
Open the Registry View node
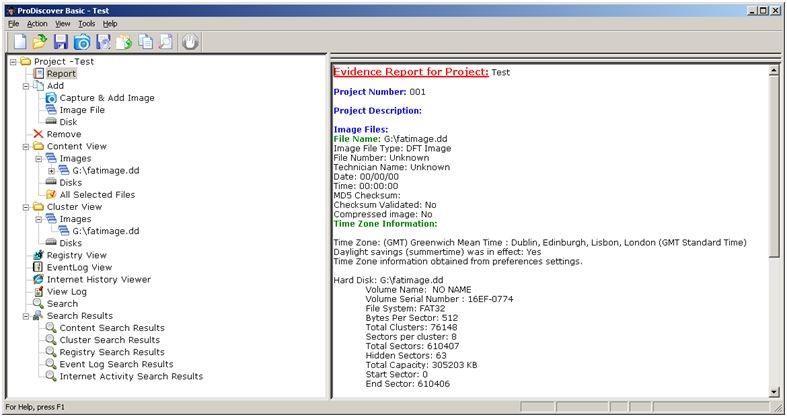pos(76,255)
